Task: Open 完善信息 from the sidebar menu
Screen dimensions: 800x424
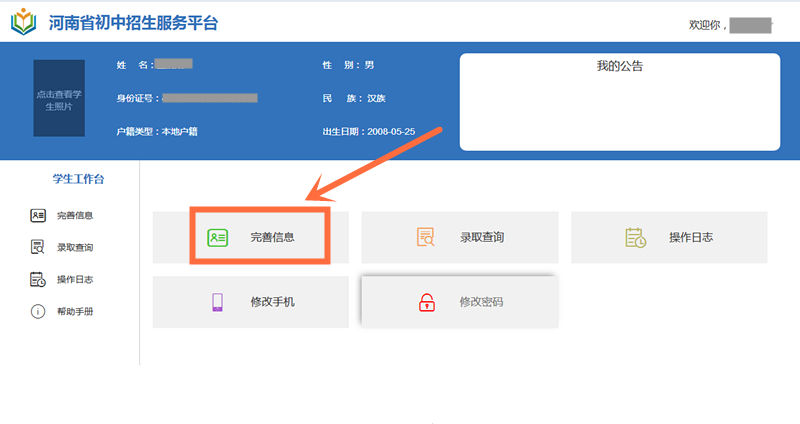Action: point(75,215)
